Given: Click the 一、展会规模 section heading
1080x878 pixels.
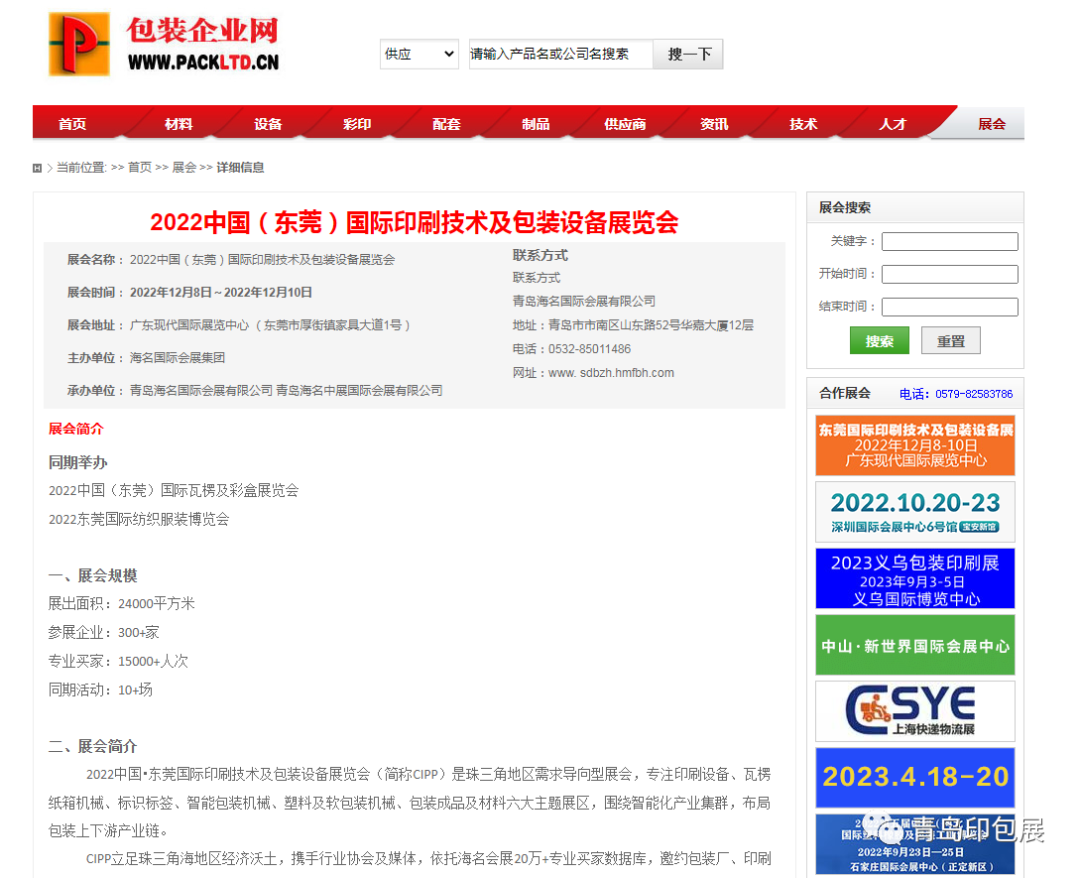Looking at the screenshot, I should click(92, 575).
